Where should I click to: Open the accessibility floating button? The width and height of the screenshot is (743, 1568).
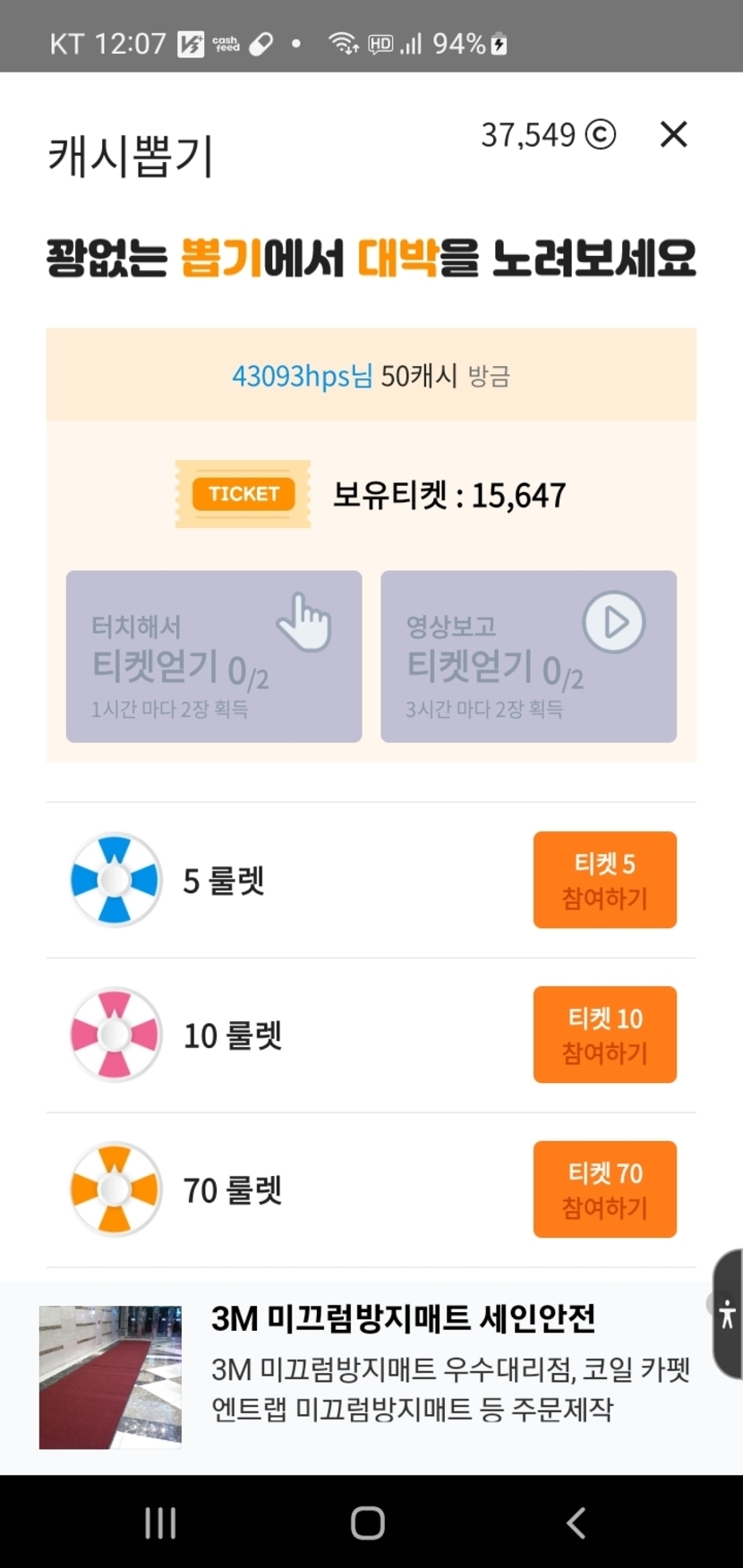(727, 1314)
